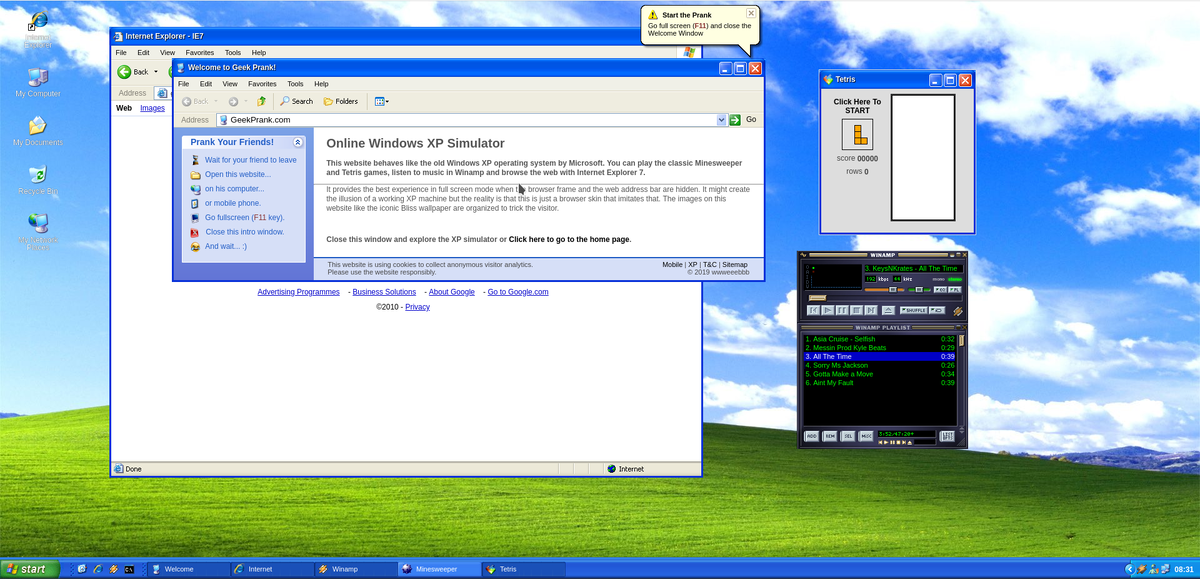Click the playlist ADD button
1200x579 pixels.
[x=811, y=436]
